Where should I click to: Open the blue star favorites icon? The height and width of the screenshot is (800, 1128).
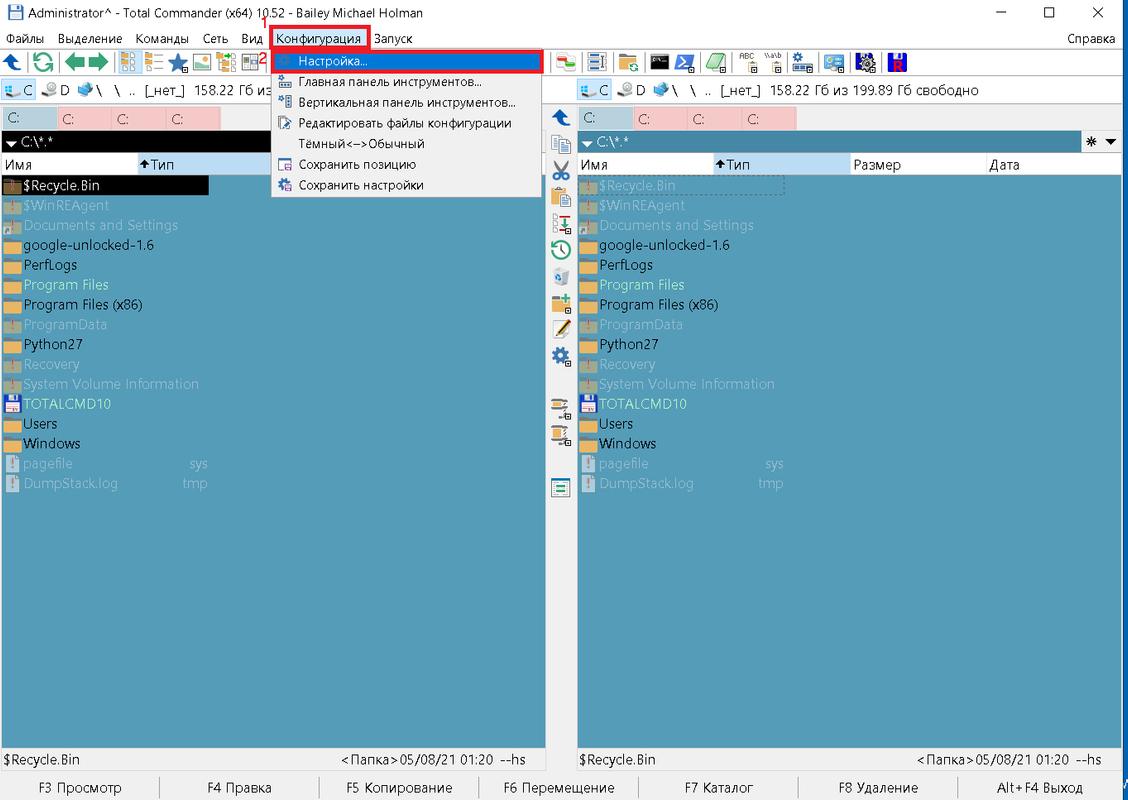(178, 63)
